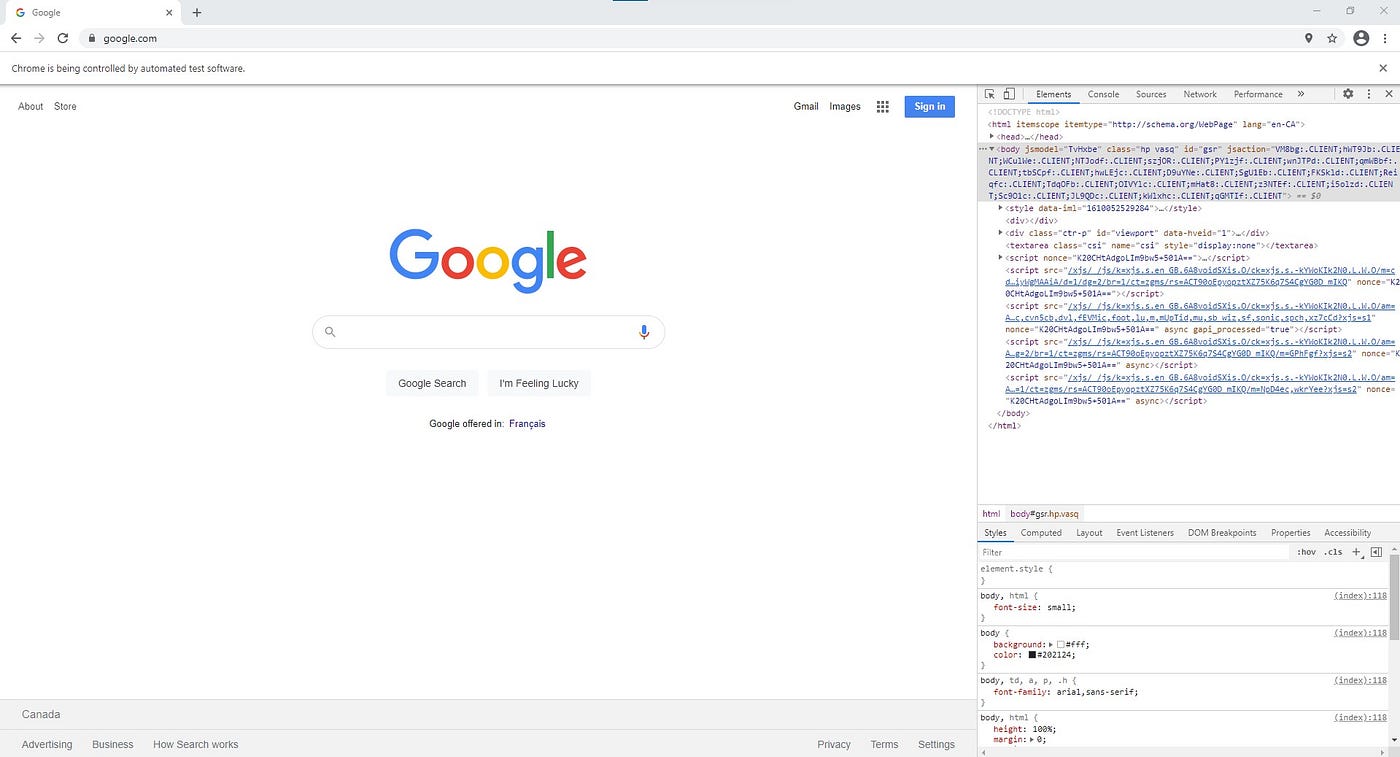Viewport: 1400px width, 757px height.
Task: Click the Styles Filter input field
Action: pos(1133,552)
